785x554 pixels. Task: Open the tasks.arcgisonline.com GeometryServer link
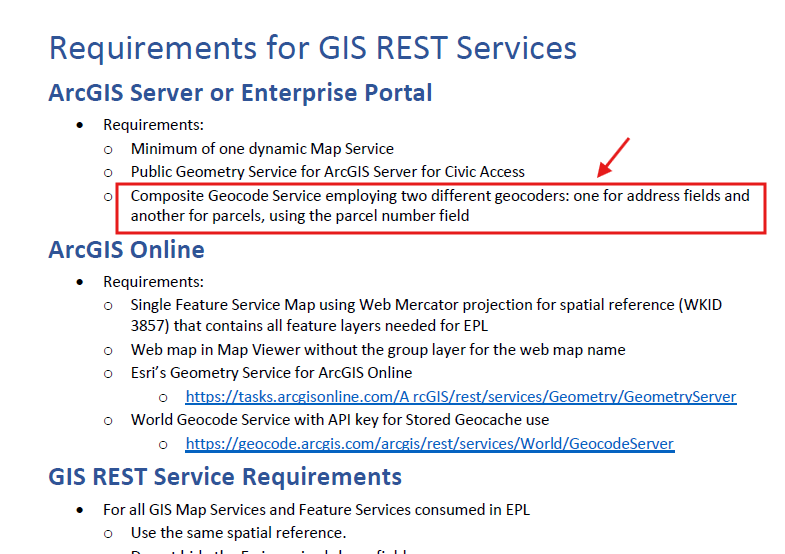pyautogui.click(x=461, y=397)
